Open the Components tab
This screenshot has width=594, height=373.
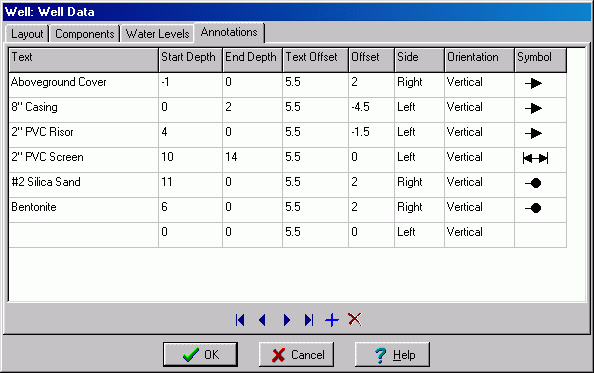[84, 34]
